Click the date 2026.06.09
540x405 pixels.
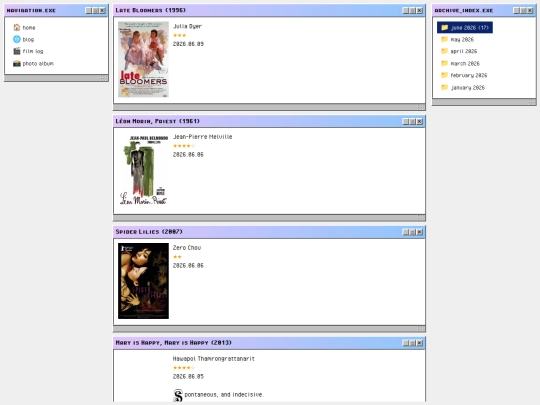pyautogui.click(x=188, y=44)
